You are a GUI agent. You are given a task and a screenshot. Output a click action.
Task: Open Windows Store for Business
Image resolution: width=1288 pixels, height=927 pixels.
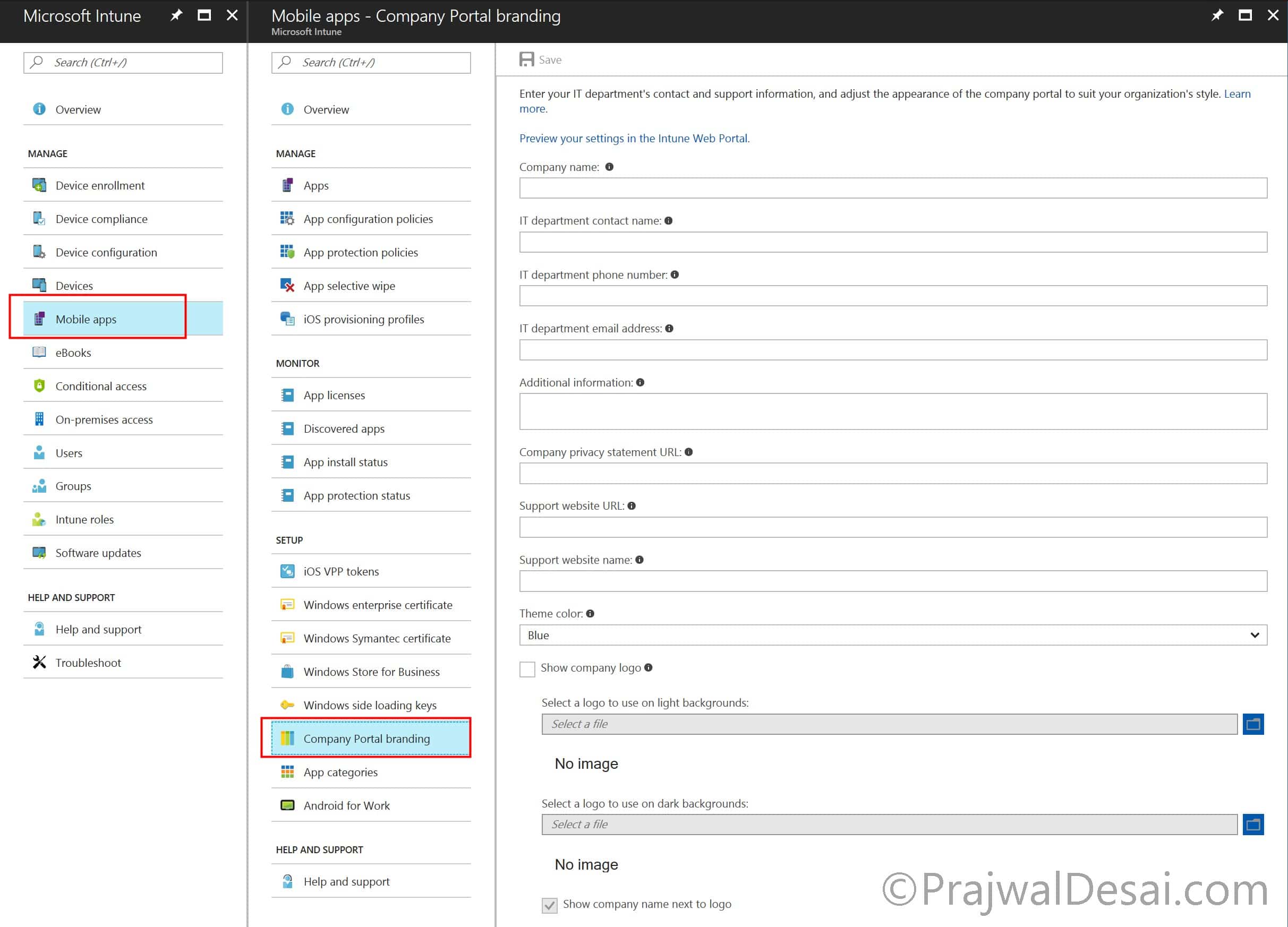371,672
